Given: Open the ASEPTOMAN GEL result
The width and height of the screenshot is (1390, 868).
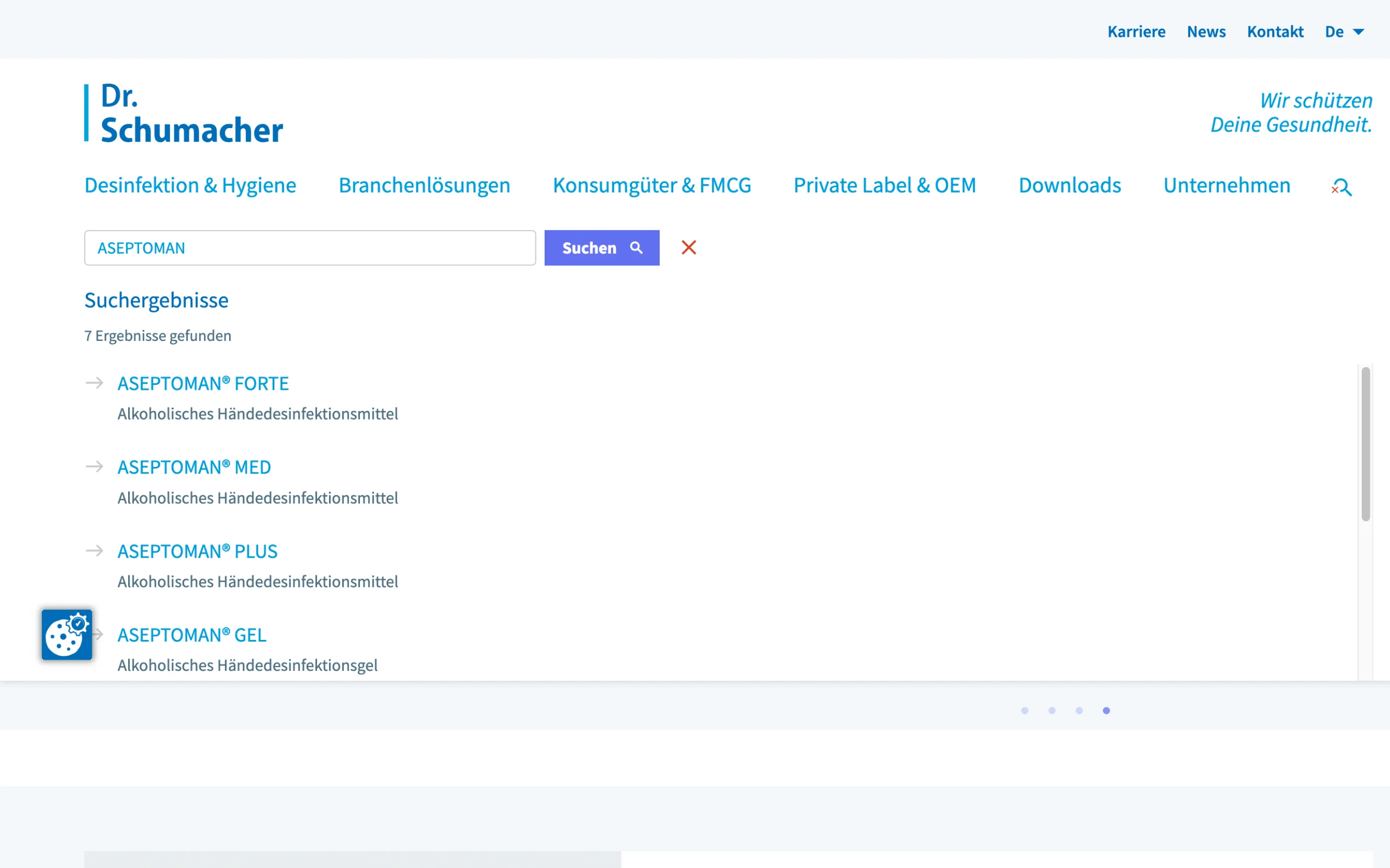Looking at the screenshot, I should 192,635.
